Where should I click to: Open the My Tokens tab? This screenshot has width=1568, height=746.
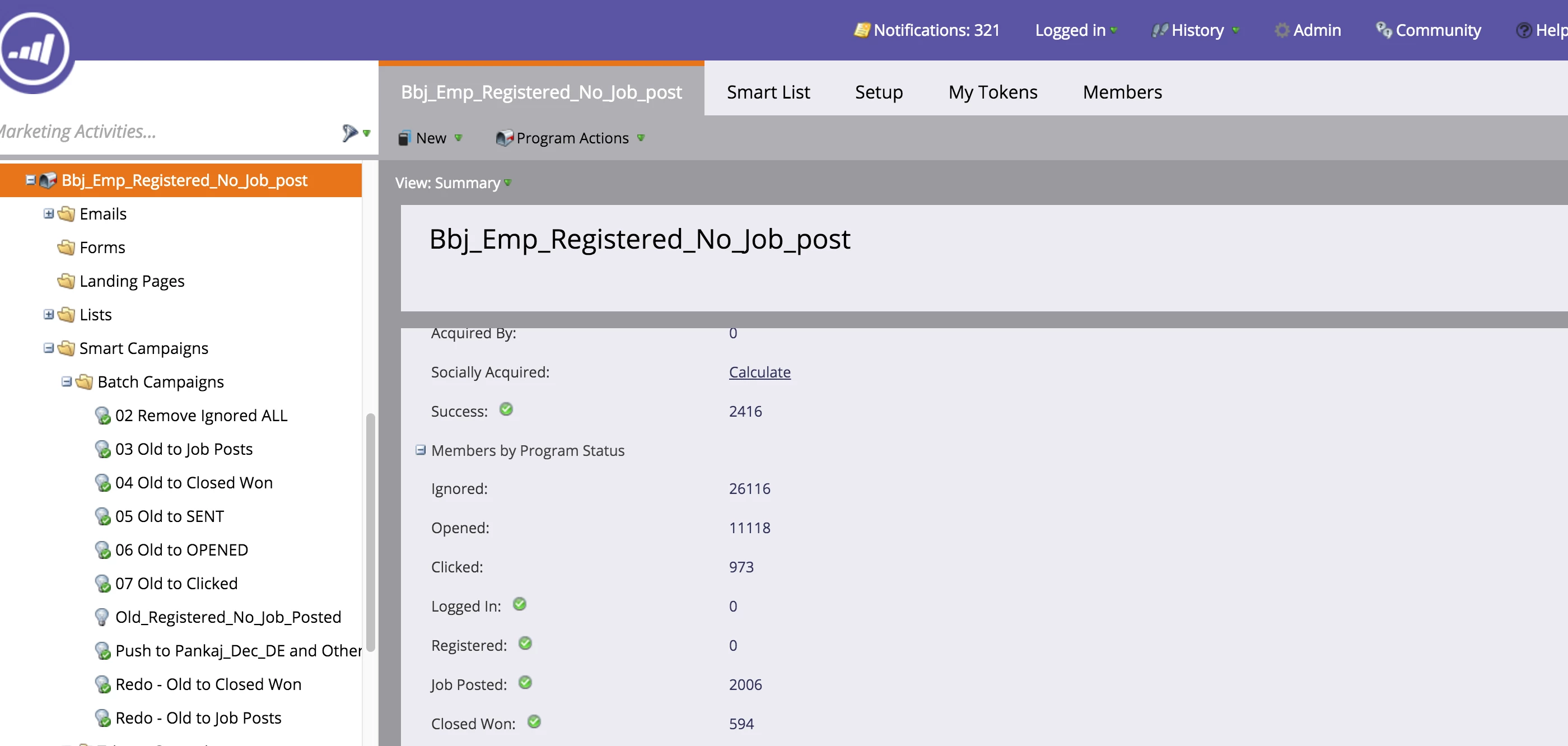point(992,92)
